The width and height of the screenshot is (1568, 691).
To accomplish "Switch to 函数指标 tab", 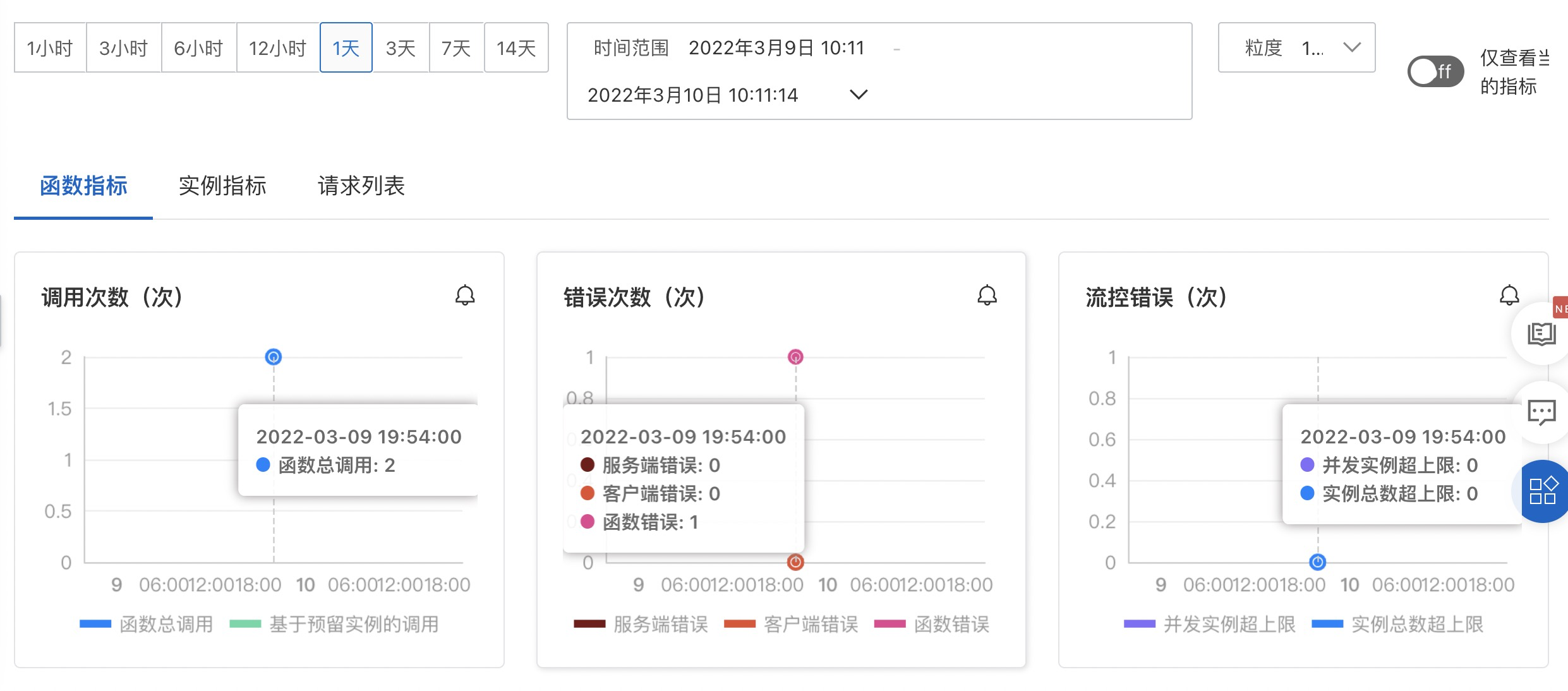I will coord(83,186).
